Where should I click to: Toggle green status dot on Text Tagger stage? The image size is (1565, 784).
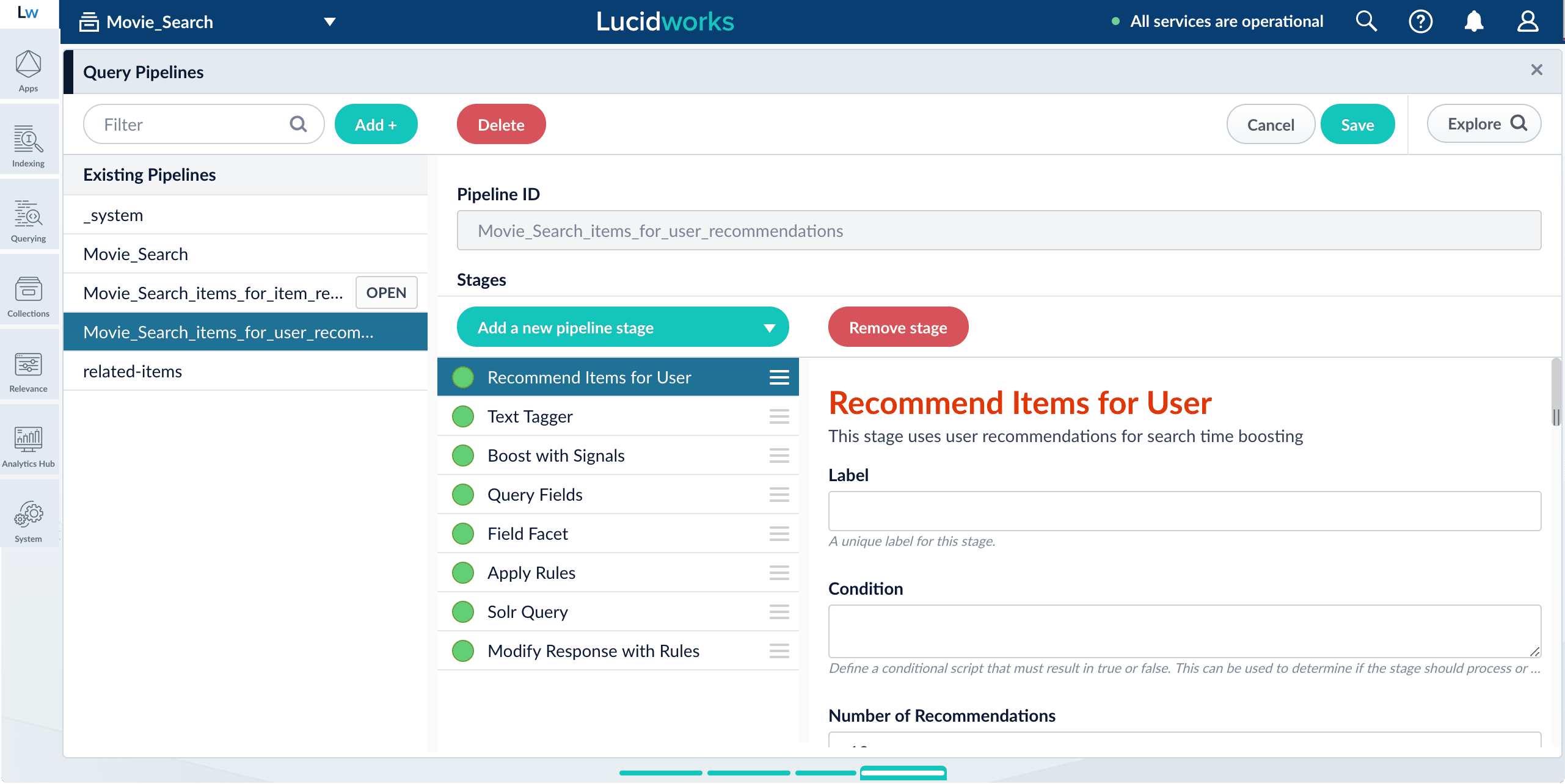pos(463,416)
